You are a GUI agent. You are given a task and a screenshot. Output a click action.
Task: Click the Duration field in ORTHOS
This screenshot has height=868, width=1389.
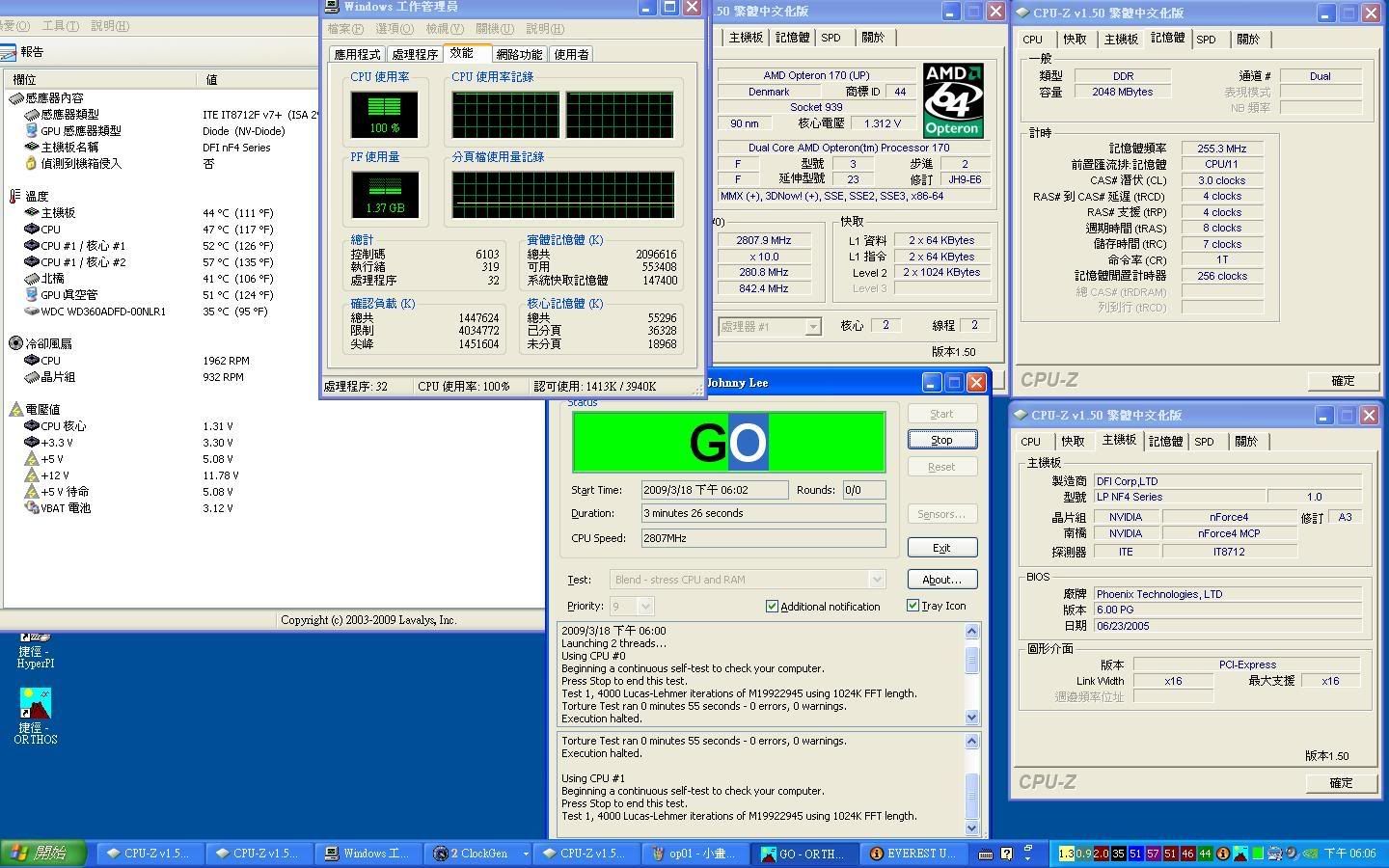[x=763, y=513]
